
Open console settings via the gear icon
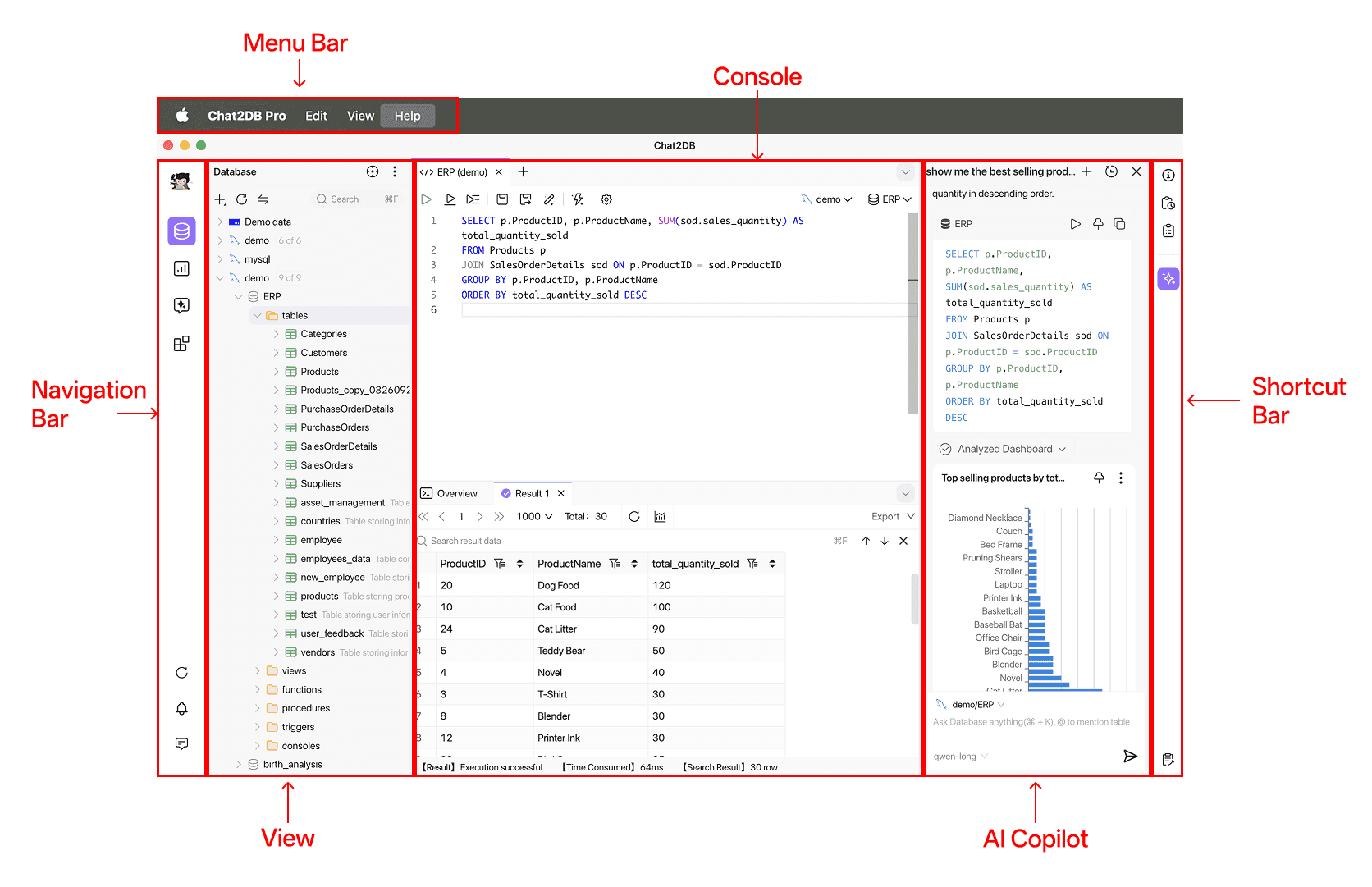coord(606,199)
